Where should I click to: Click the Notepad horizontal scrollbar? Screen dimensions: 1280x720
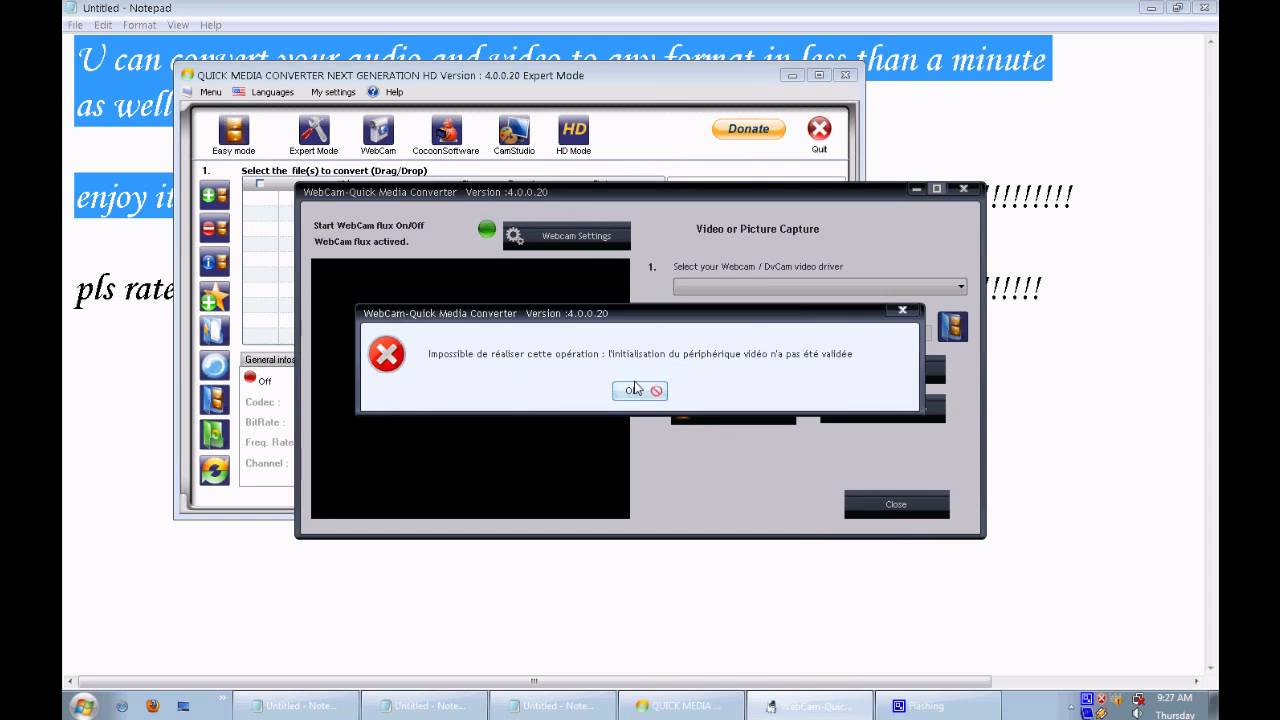pyautogui.click(x=535, y=681)
